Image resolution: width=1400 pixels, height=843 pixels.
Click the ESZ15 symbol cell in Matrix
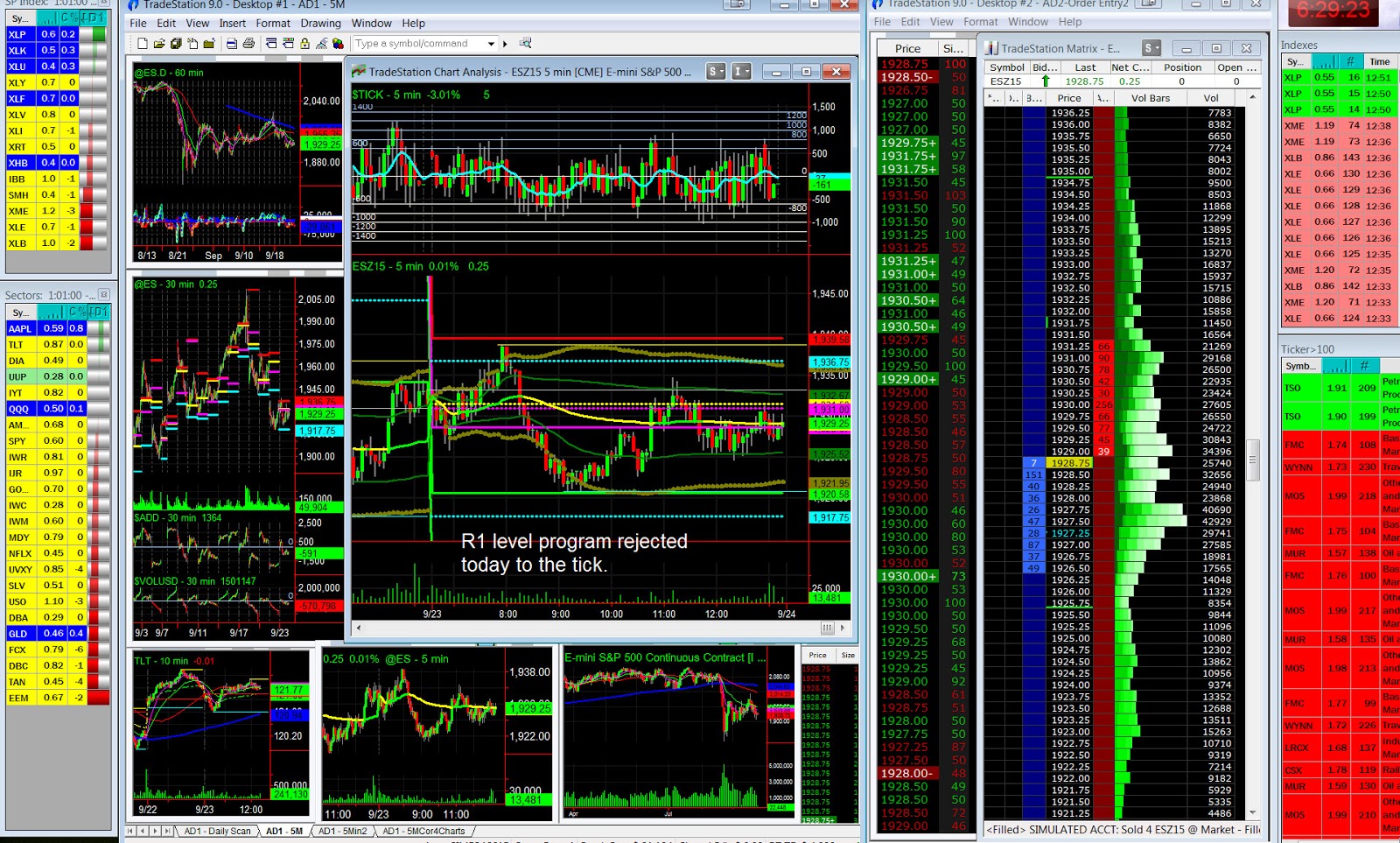click(1005, 81)
